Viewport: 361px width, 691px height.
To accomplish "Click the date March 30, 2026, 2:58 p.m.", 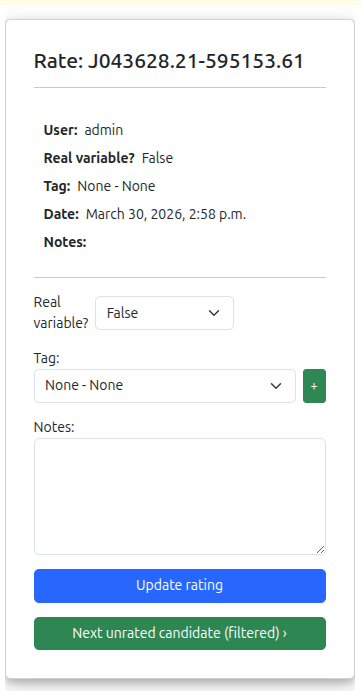I will point(166,214).
